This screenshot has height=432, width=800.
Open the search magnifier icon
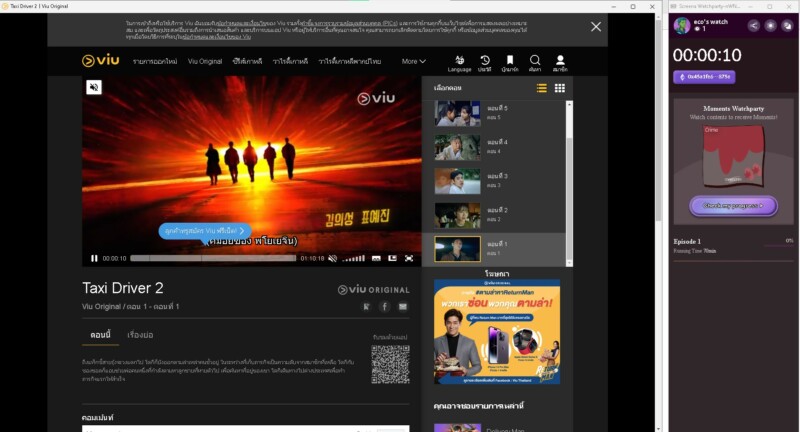click(535, 64)
